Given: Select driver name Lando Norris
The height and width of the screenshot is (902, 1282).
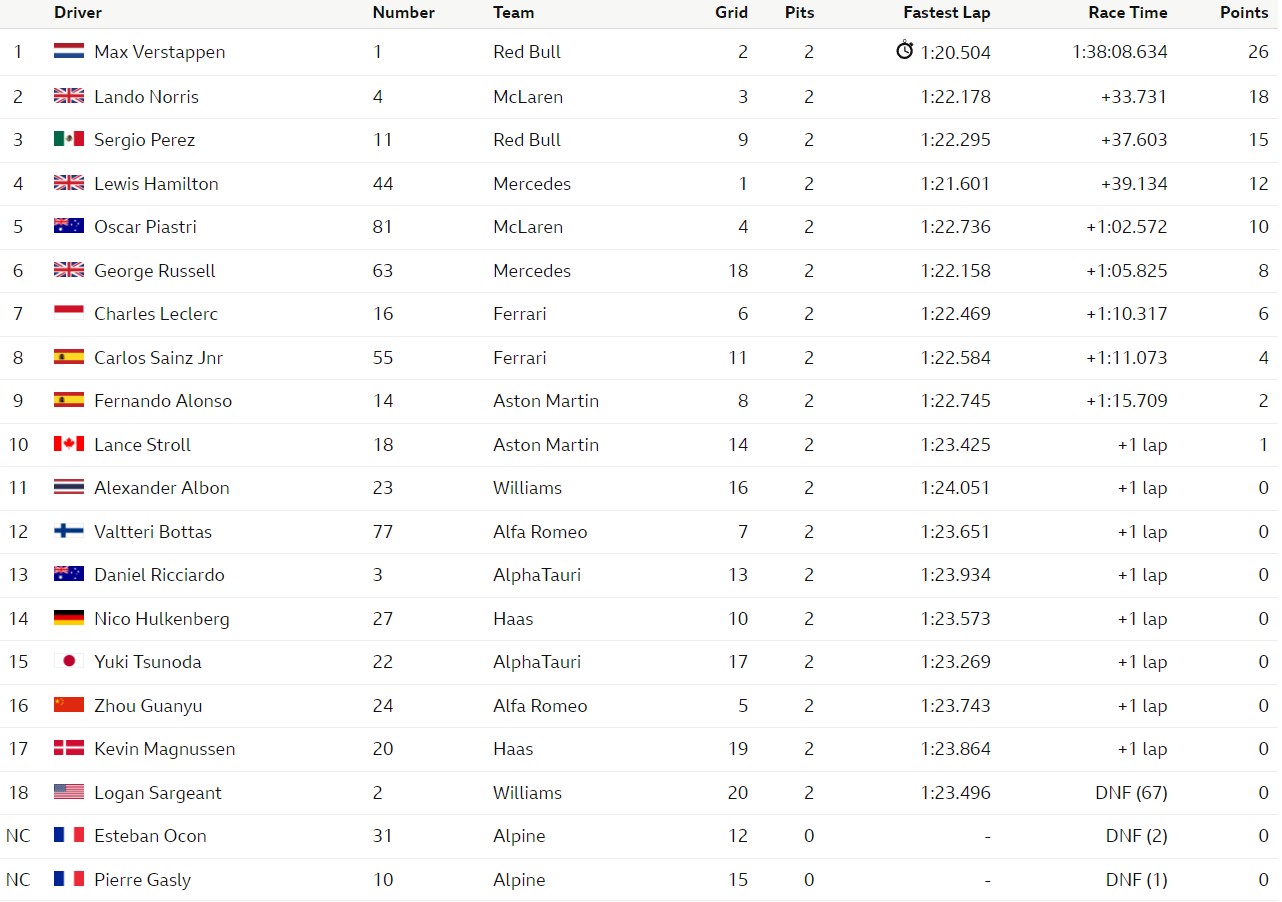Looking at the screenshot, I should (146, 96).
